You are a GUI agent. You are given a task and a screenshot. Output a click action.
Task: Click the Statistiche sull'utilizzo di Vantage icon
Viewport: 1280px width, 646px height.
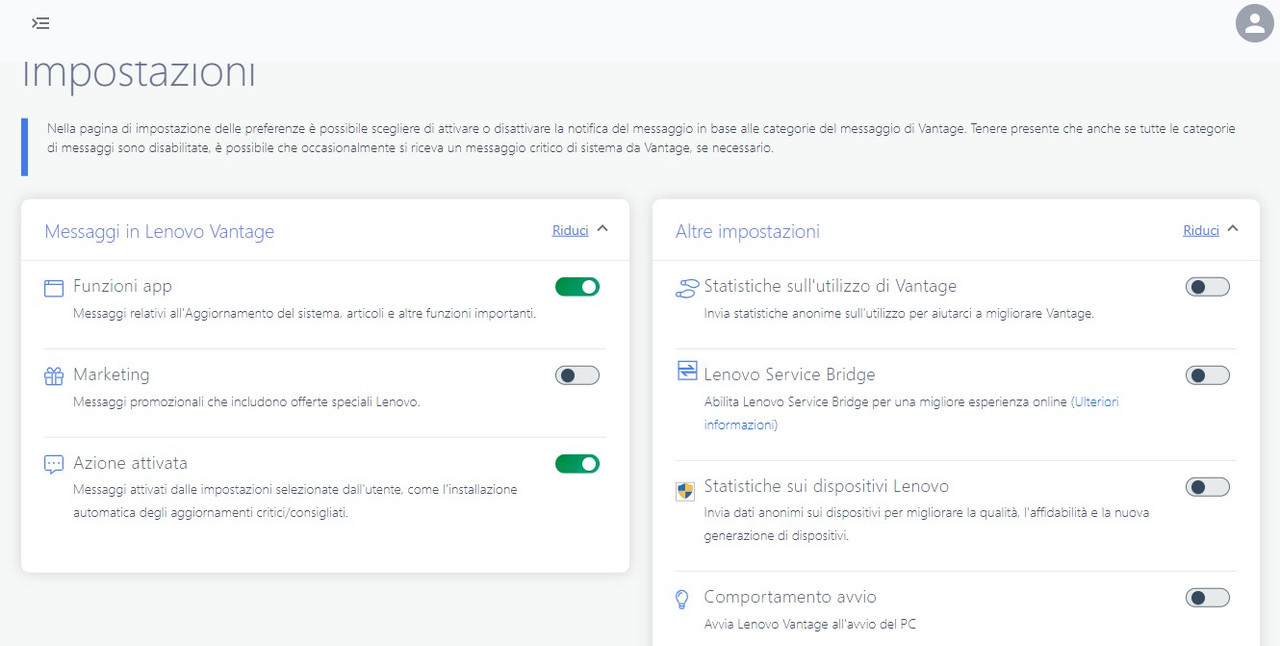686,288
